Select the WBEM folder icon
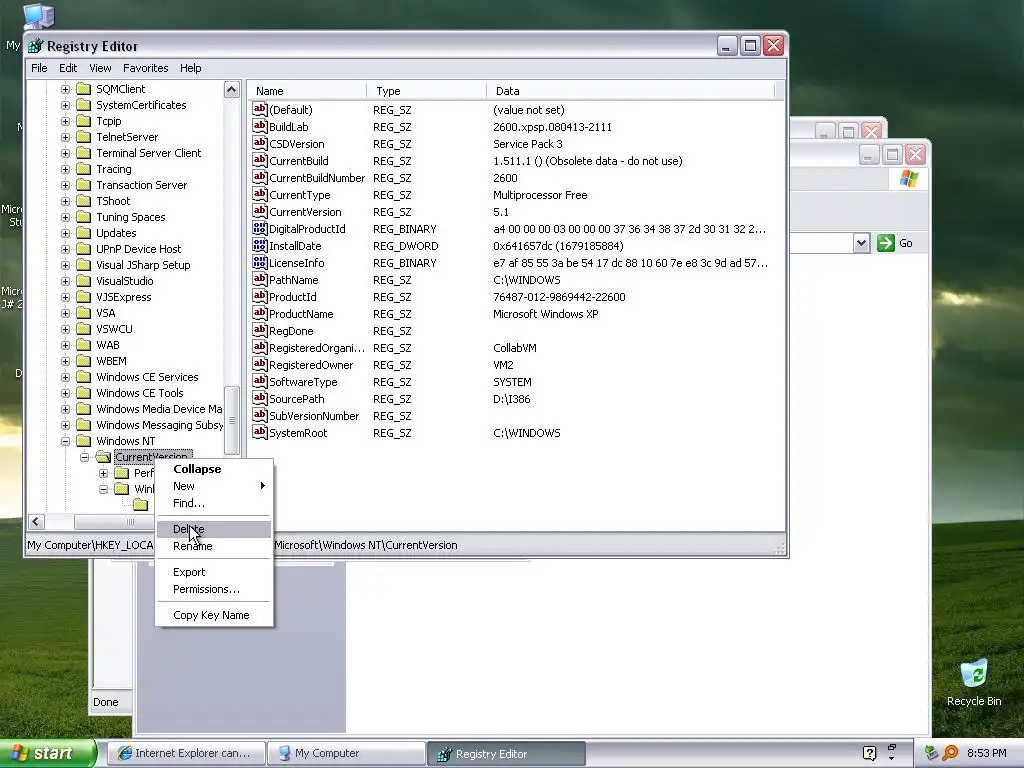Image resolution: width=1024 pixels, height=768 pixels. click(84, 360)
